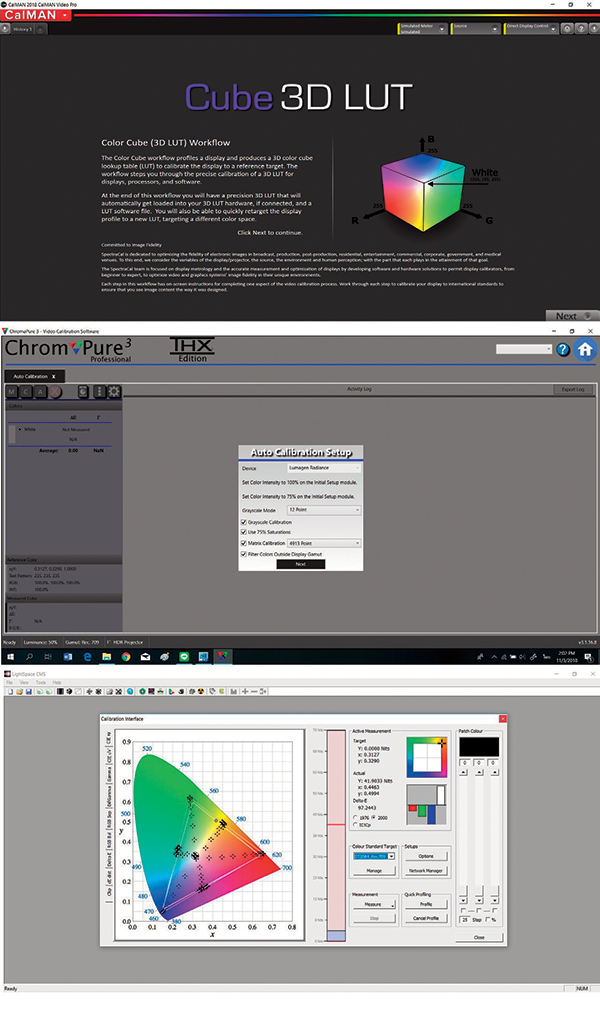Click the ChromaPure blue Home icon
This screenshot has width=600, height=1020.
click(585, 349)
